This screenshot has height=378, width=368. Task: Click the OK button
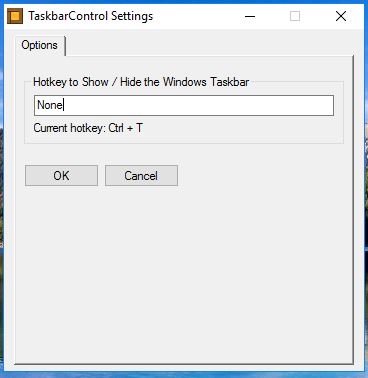pyautogui.click(x=61, y=176)
